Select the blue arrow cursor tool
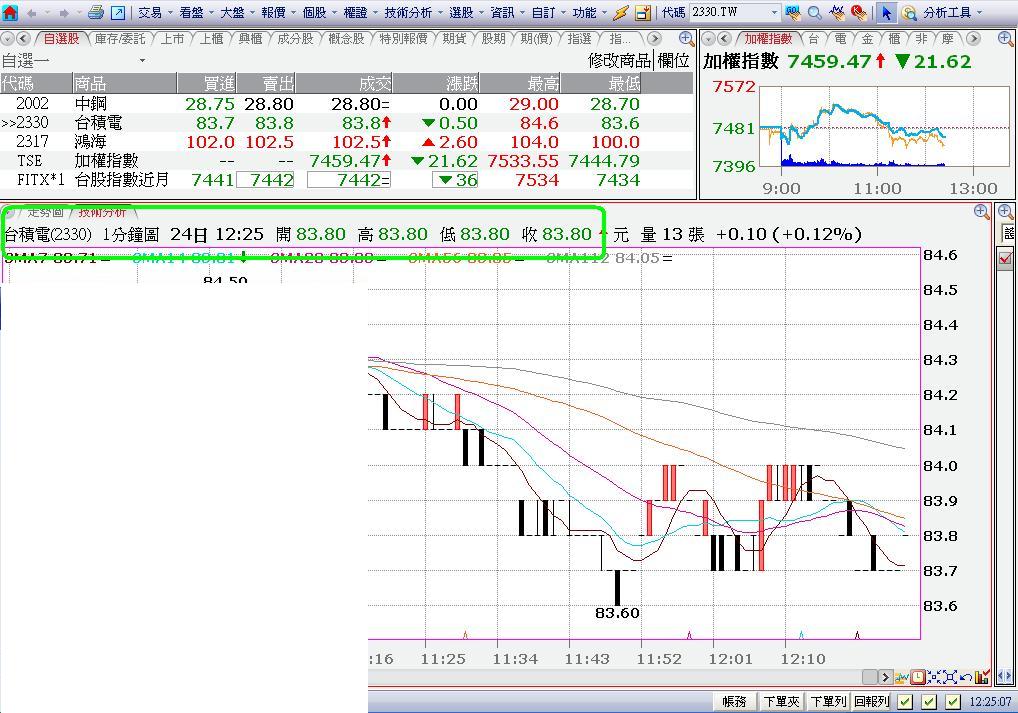 [x=886, y=12]
